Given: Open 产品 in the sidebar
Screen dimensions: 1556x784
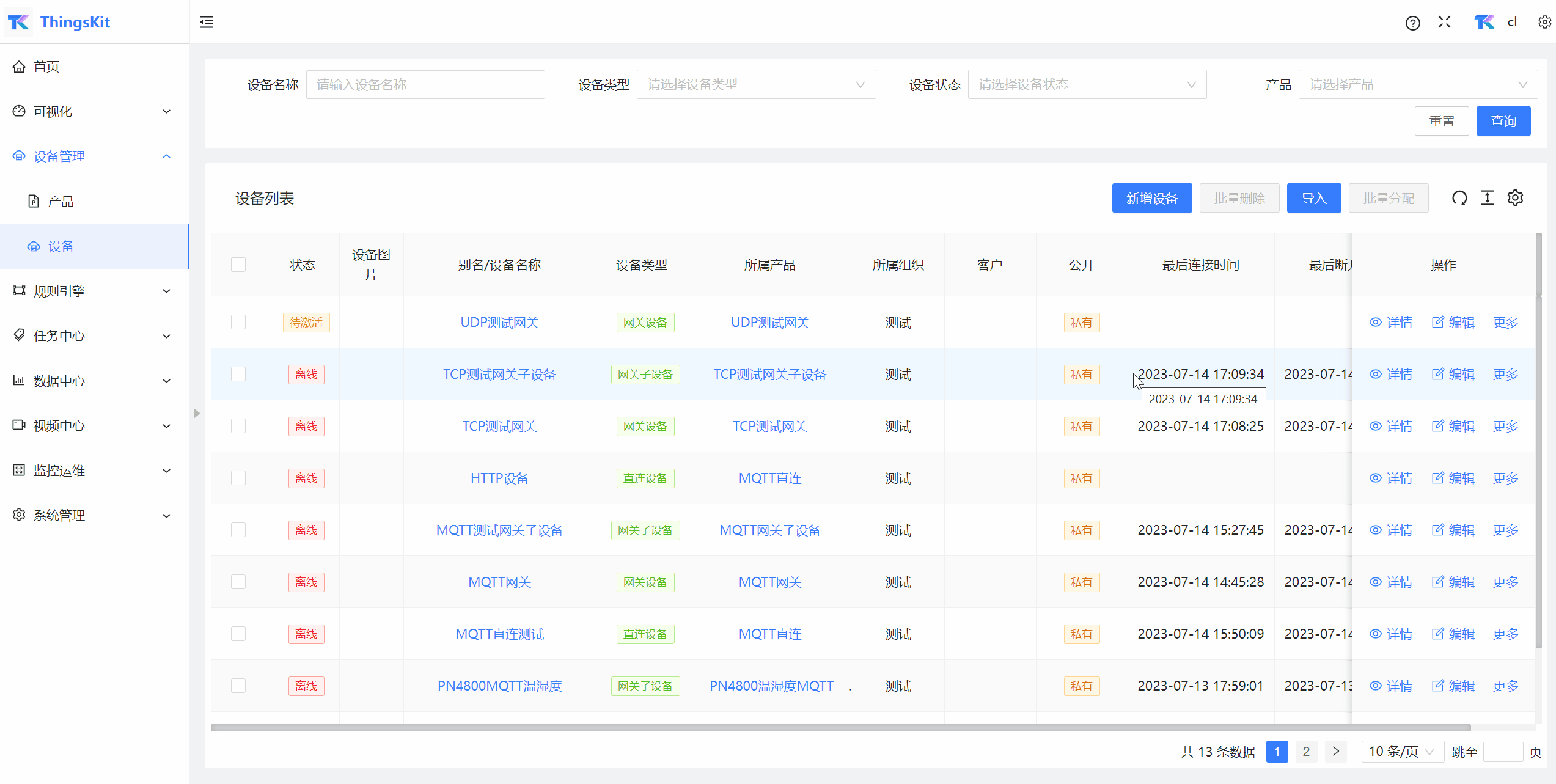Looking at the screenshot, I should coord(61,201).
